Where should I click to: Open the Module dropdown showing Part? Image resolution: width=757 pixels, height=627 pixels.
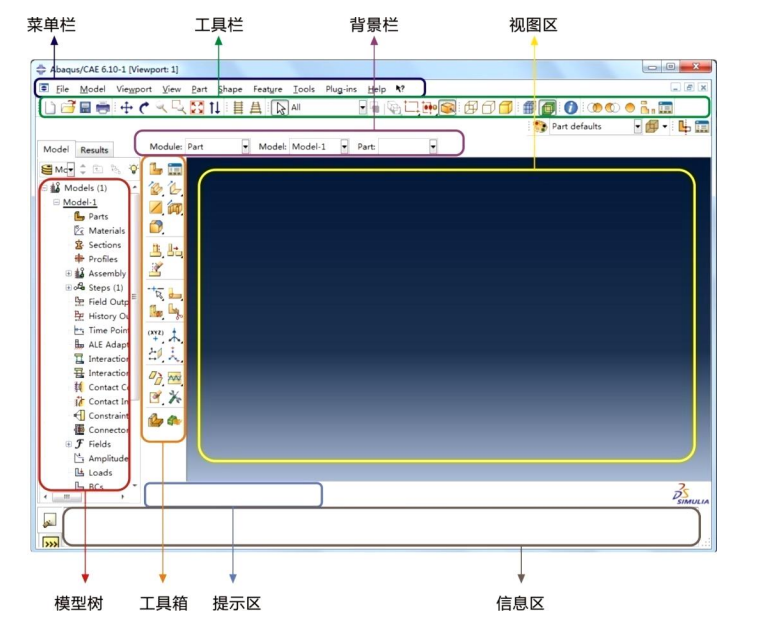point(217,146)
